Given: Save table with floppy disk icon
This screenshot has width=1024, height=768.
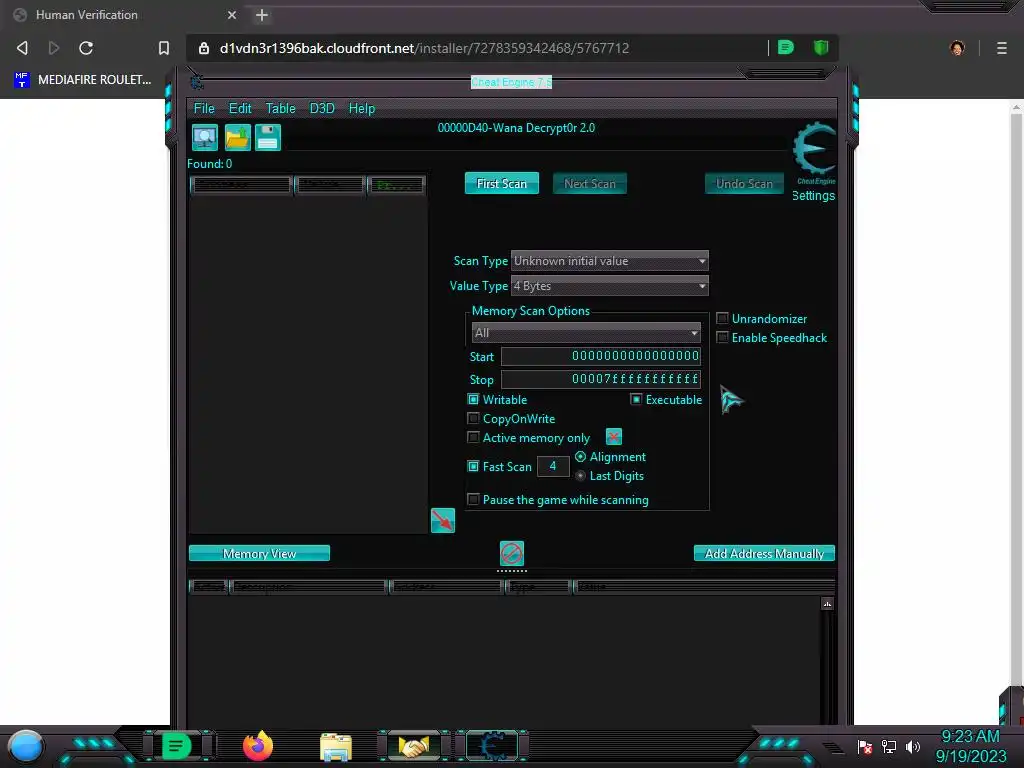Looking at the screenshot, I should [x=268, y=138].
